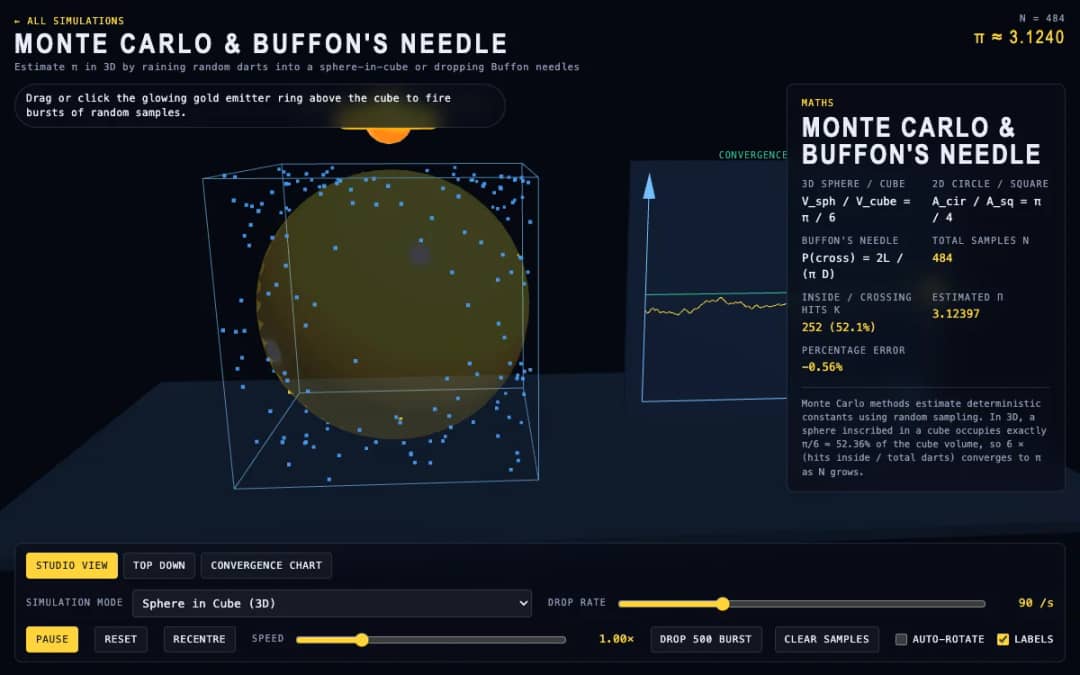Click the emitter ring instruction hint

point(260,105)
